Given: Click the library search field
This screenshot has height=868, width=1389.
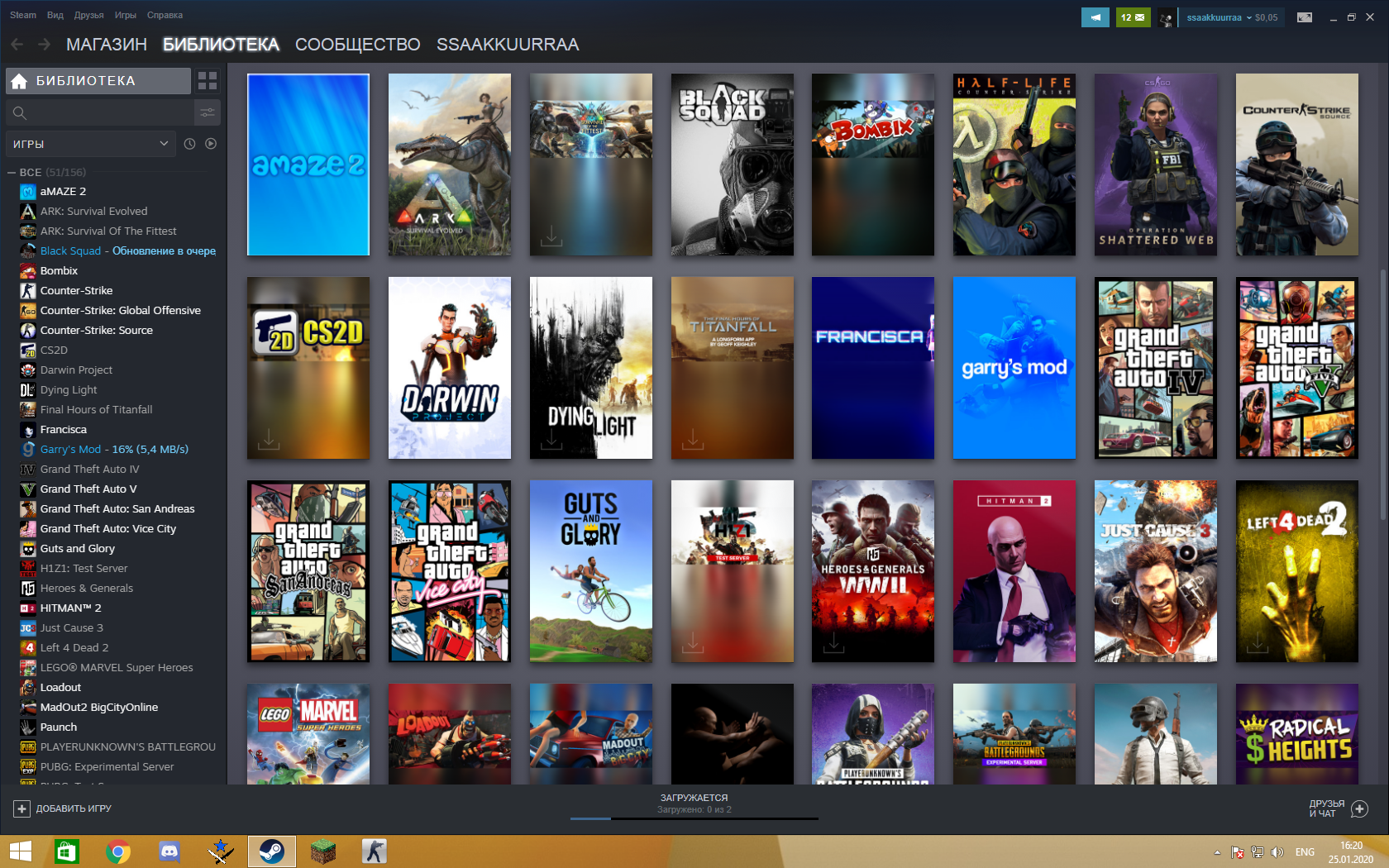Looking at the screenshot, I should pos(100,112).
